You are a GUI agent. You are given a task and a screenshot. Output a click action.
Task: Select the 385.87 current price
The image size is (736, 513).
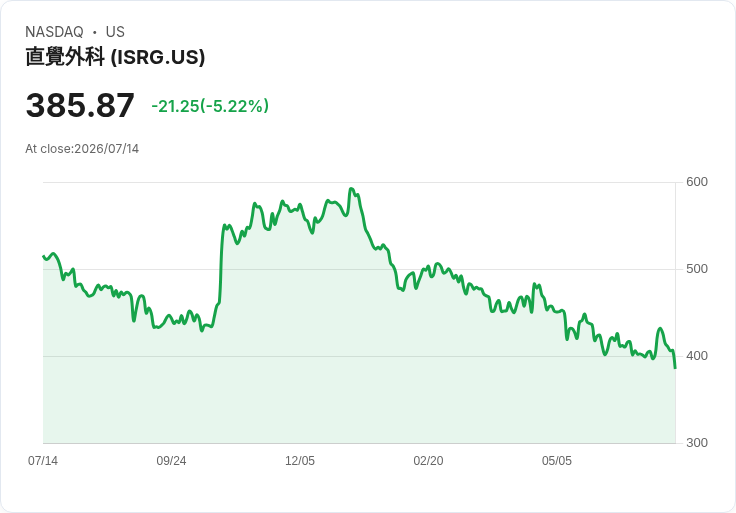click(80, 105)
